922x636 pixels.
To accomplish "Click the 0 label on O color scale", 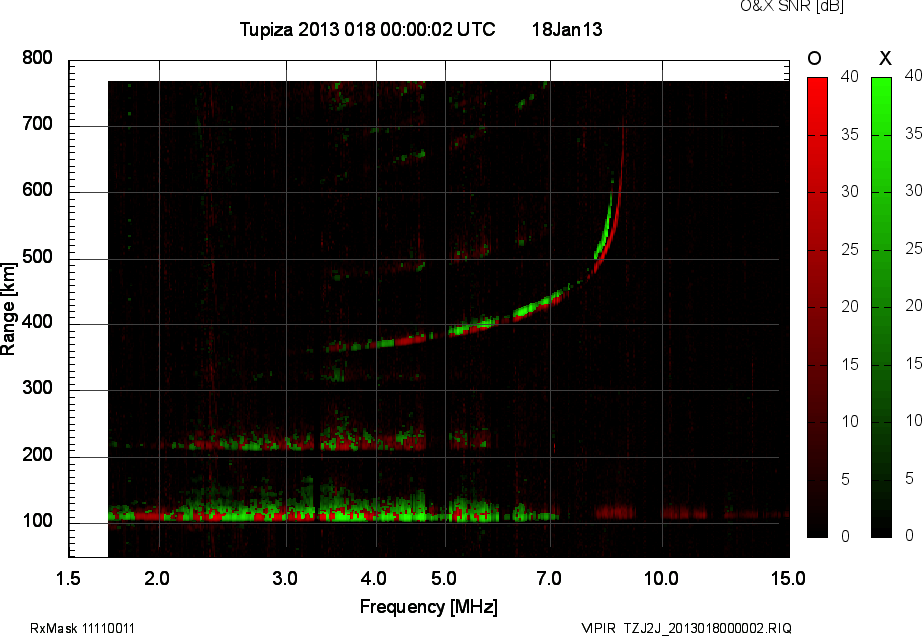I will [x=846, y=536].
